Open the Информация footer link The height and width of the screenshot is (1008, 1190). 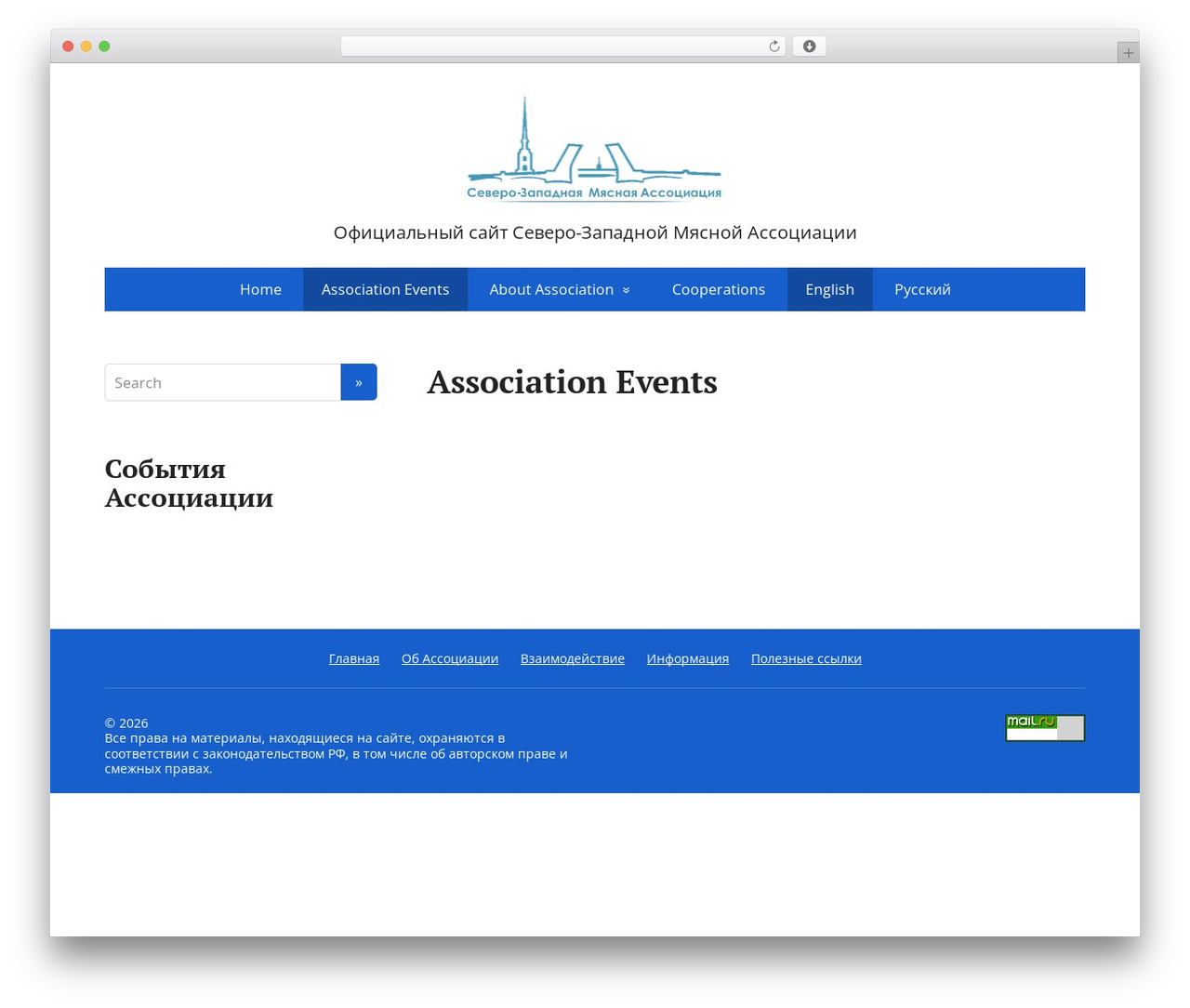tap(688, 658)
